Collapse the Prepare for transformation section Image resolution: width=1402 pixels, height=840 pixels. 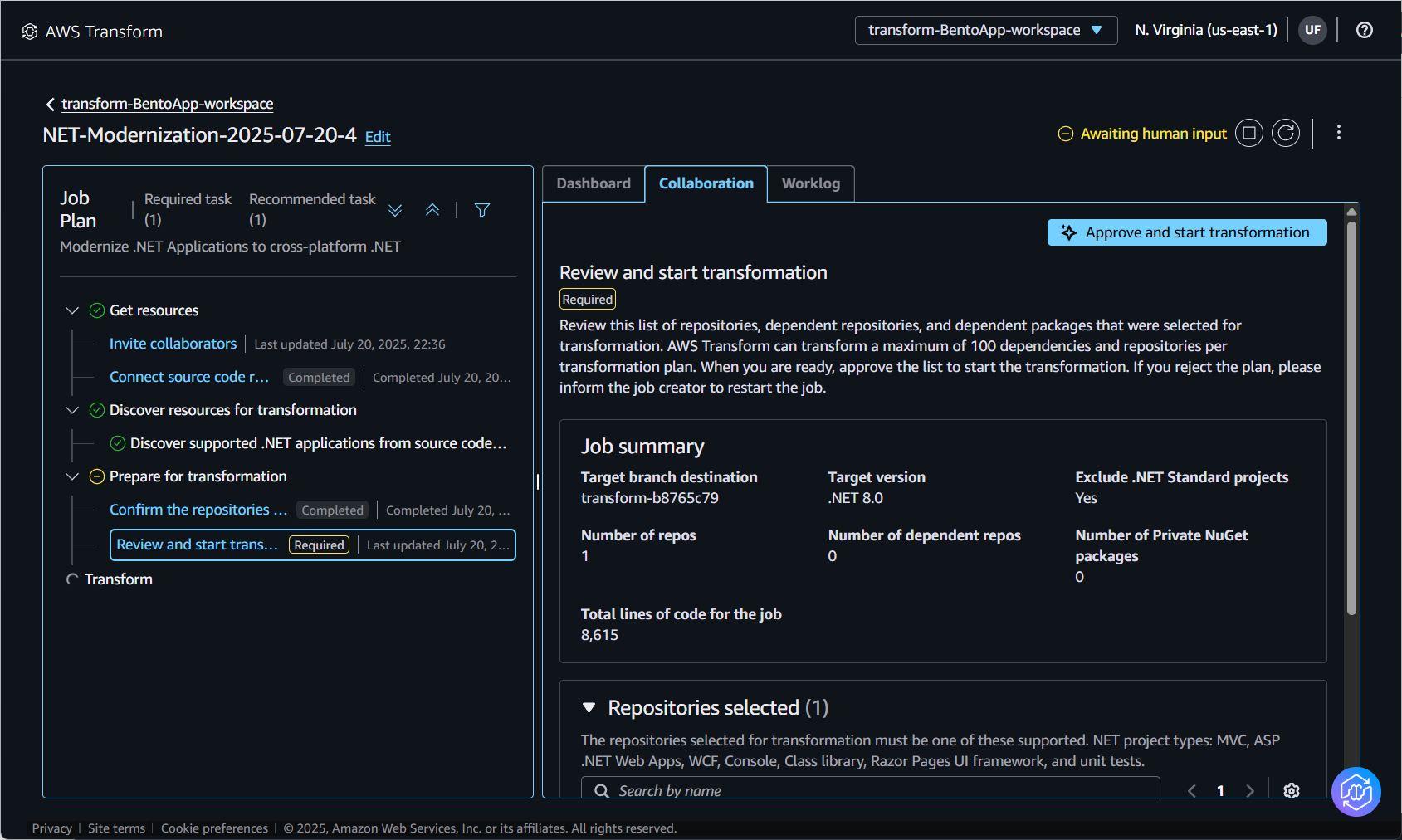click(72, 476)
